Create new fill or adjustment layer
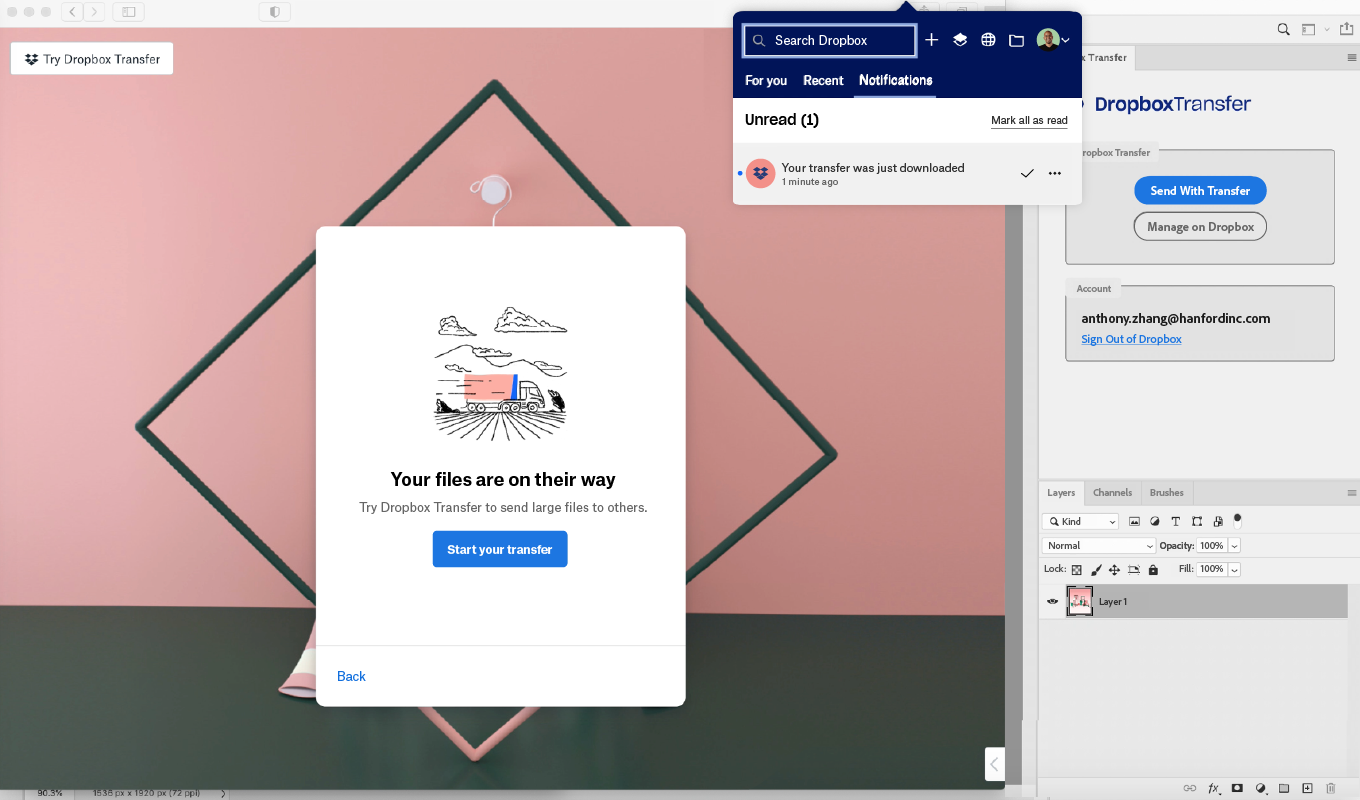 click(x=1261, y=788)
